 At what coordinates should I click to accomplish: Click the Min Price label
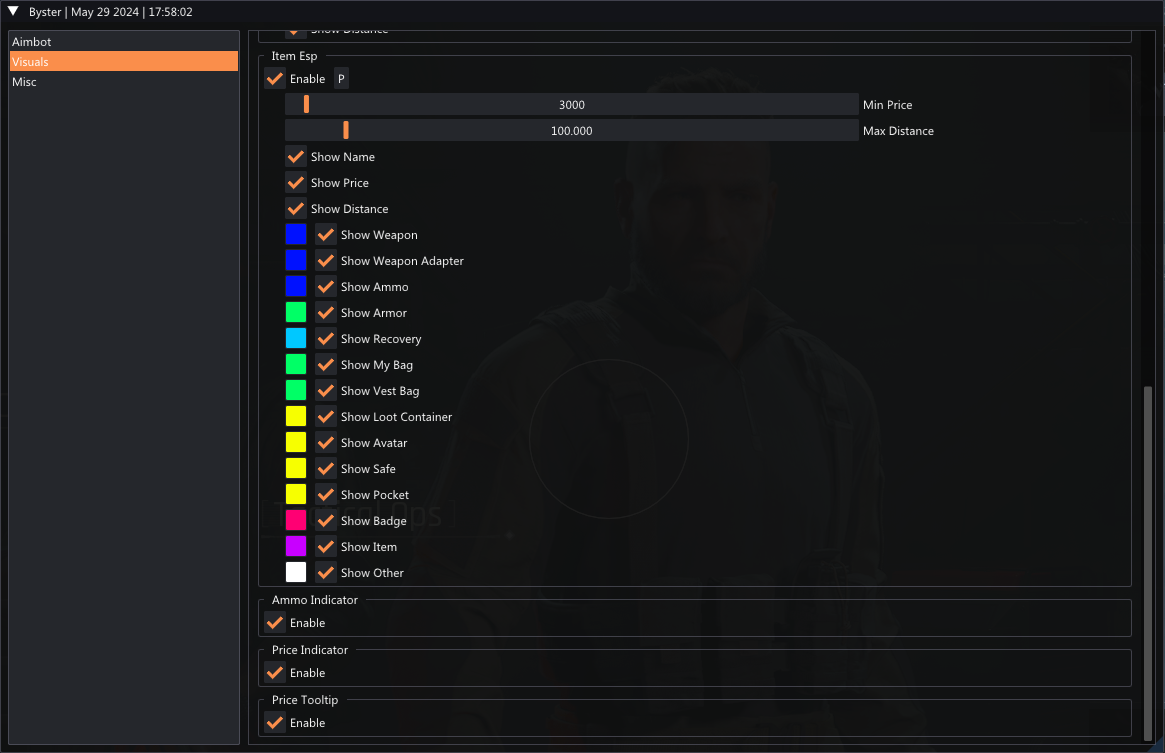click(887, 105)
